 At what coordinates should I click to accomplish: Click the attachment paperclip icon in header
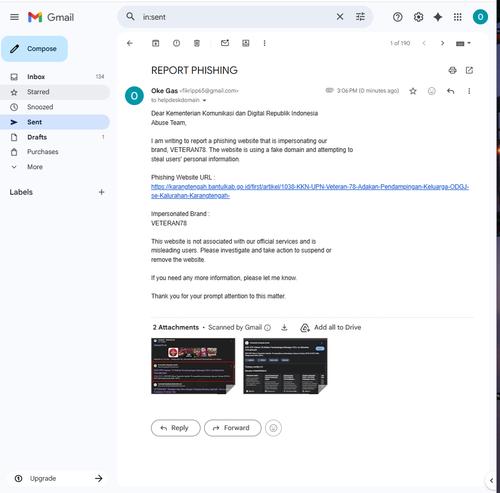(x=329, y=90)
